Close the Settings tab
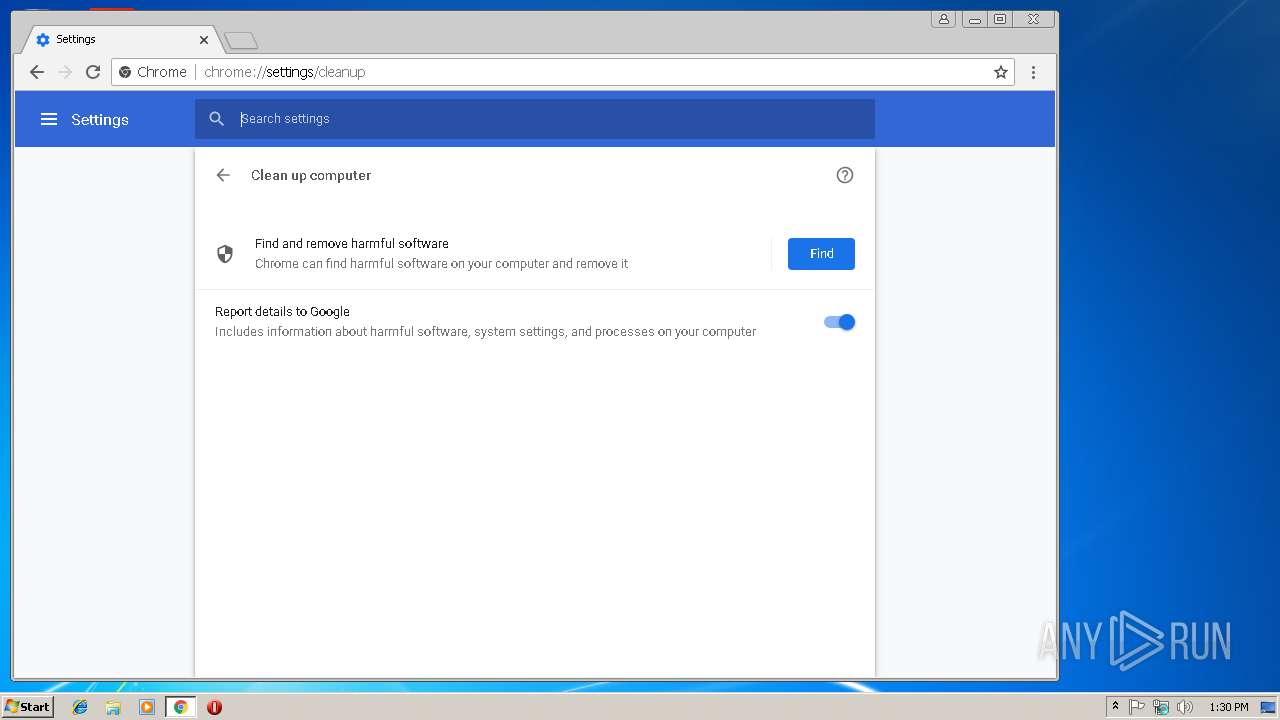Image resolution: width=1280 pixels, height=720 pixels. [x=204, y=40]
